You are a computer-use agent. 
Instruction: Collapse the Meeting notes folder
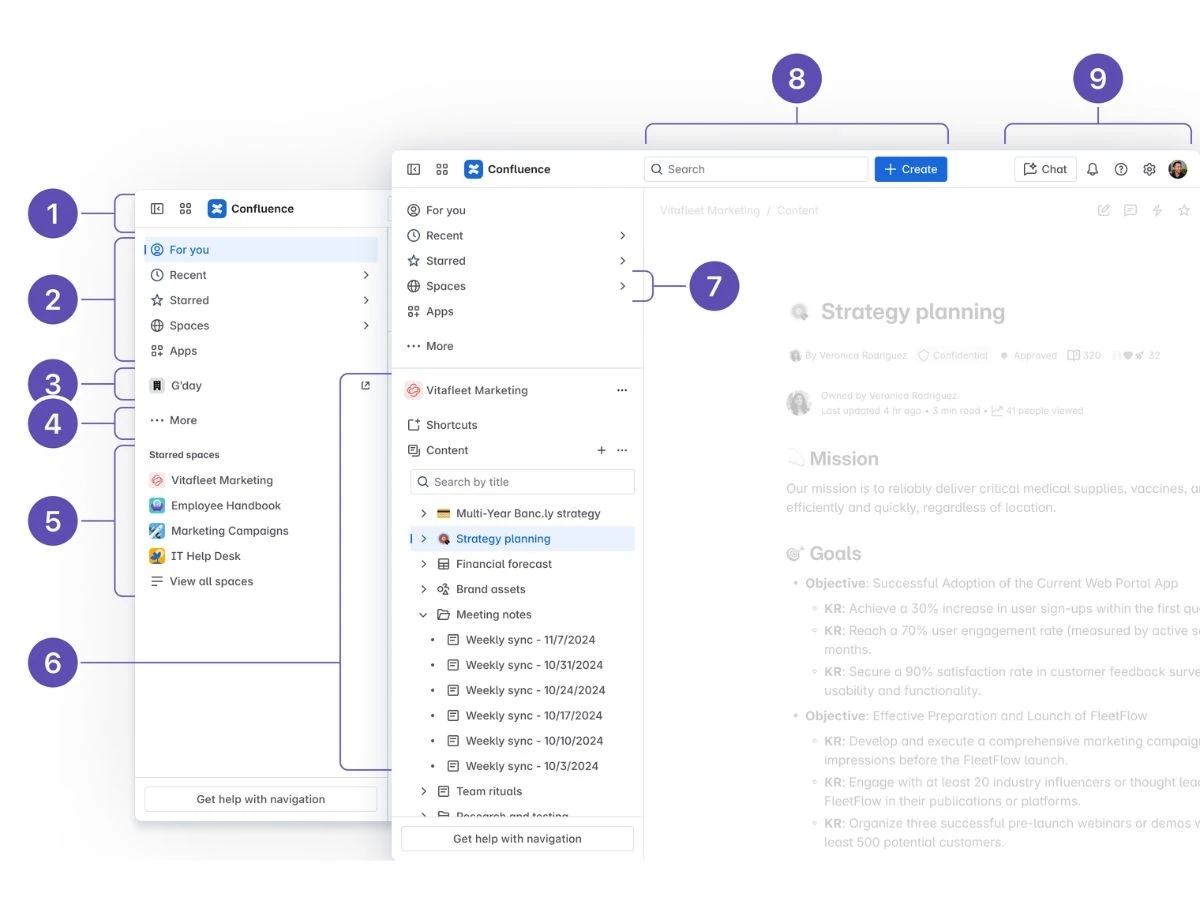pos(424,615)
